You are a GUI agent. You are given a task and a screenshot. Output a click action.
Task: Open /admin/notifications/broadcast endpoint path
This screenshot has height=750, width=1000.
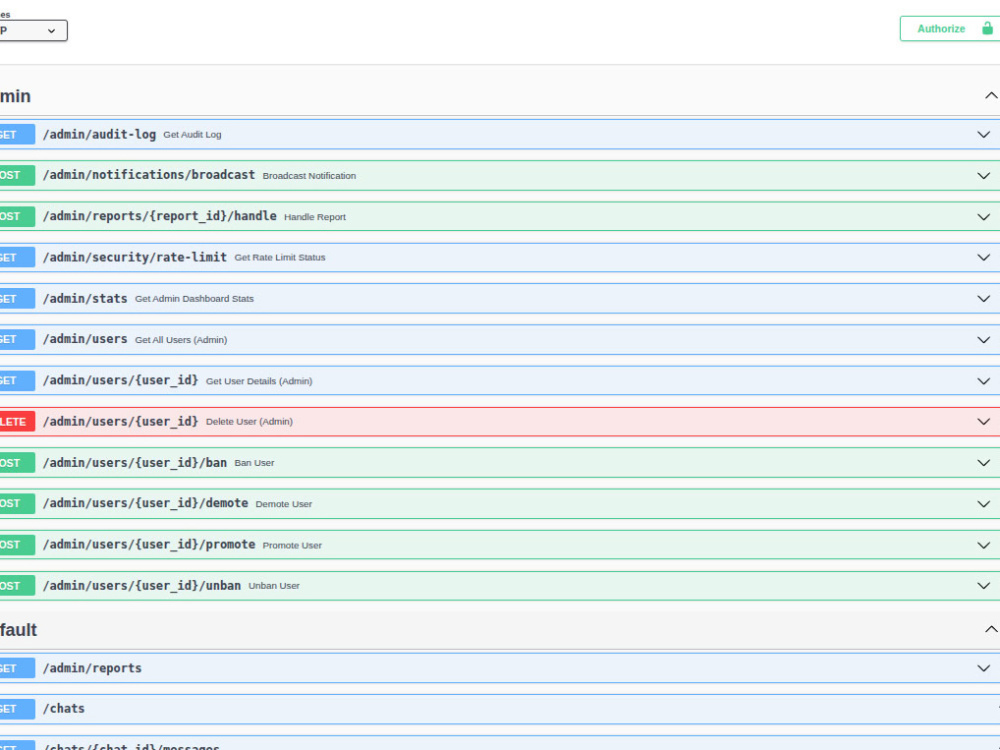149,175
